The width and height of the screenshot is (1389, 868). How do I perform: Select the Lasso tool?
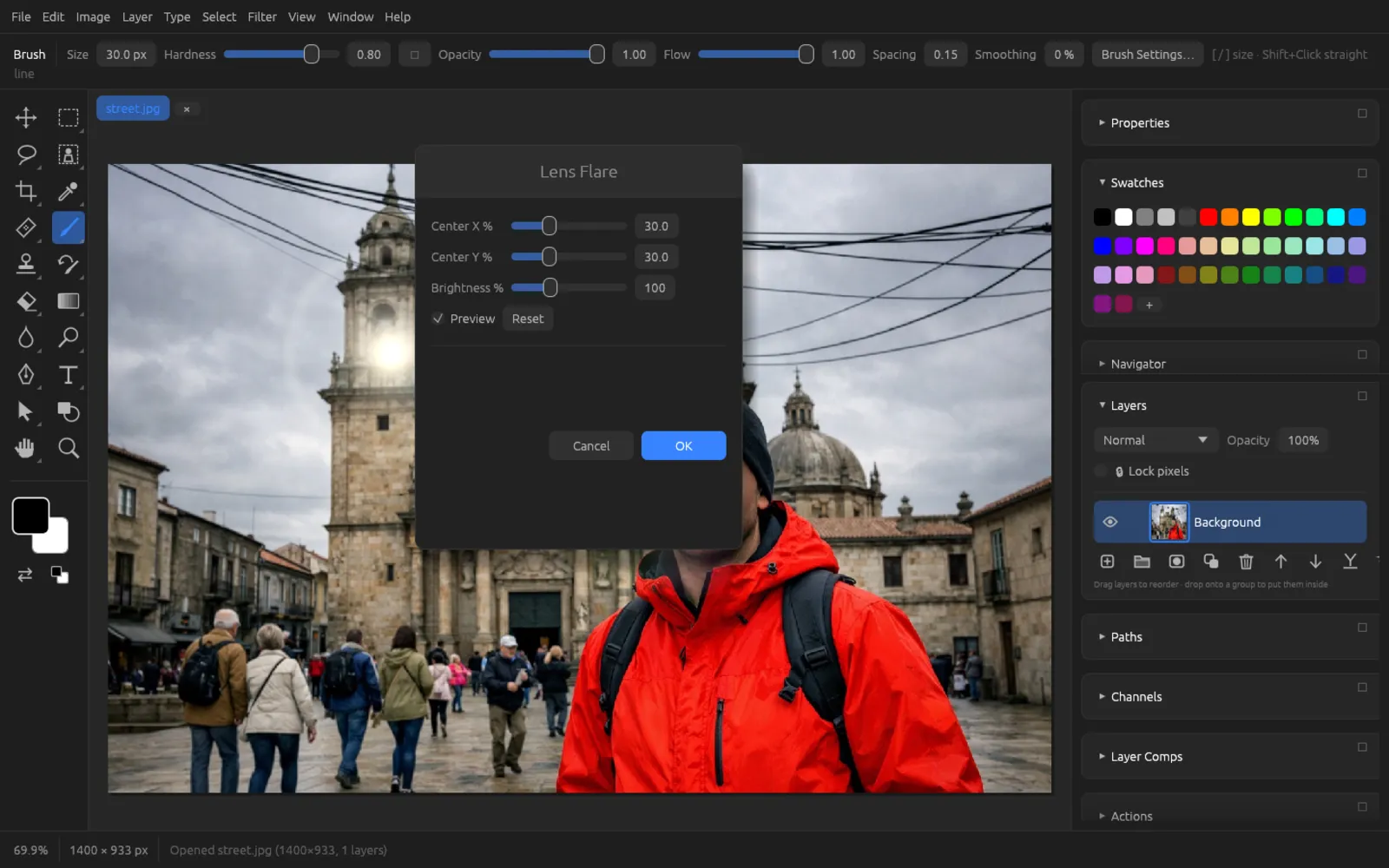pos(26,155)
